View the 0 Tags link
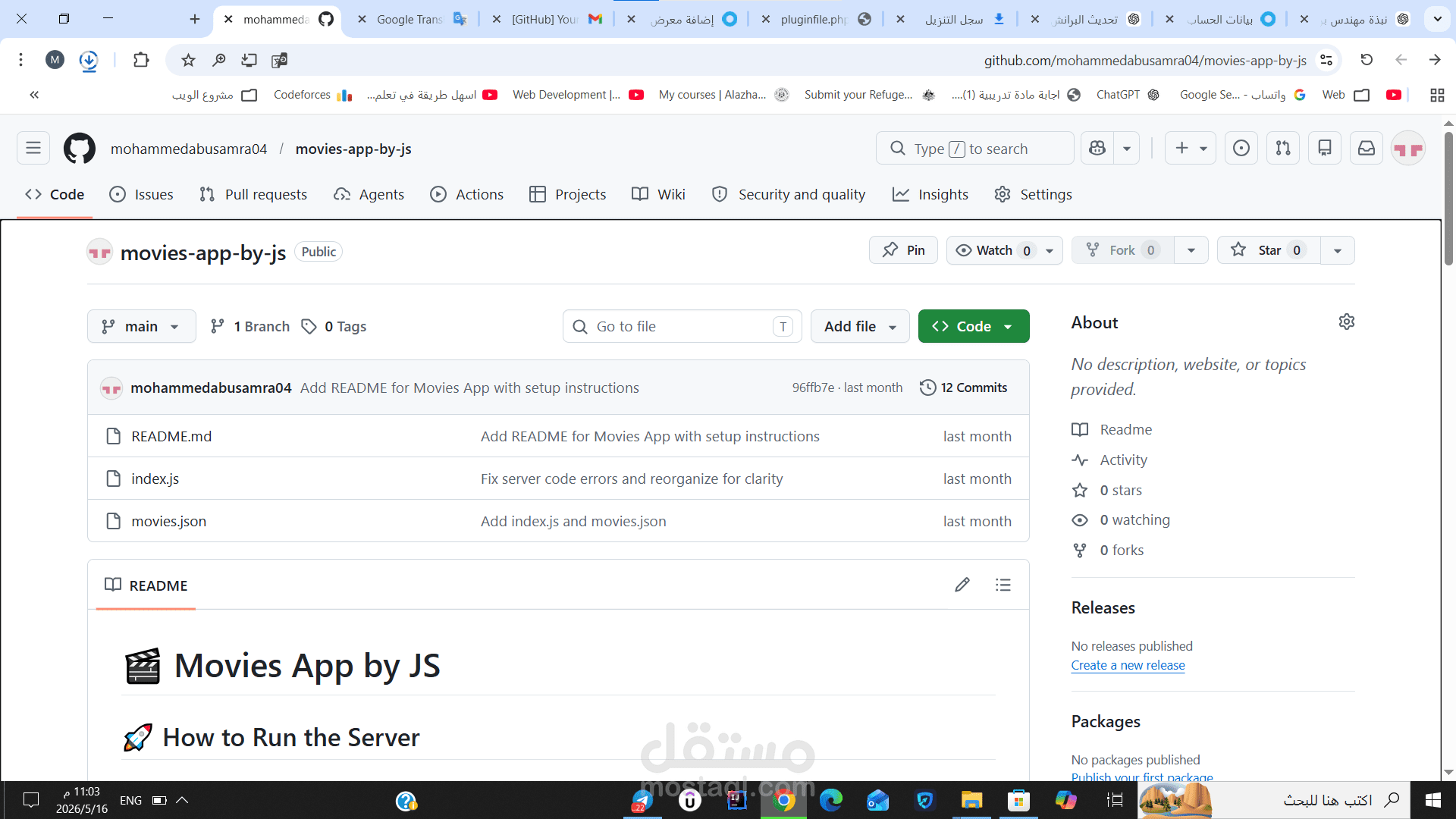The height and width of the screenshot is (819, 1456). point(334,326)
